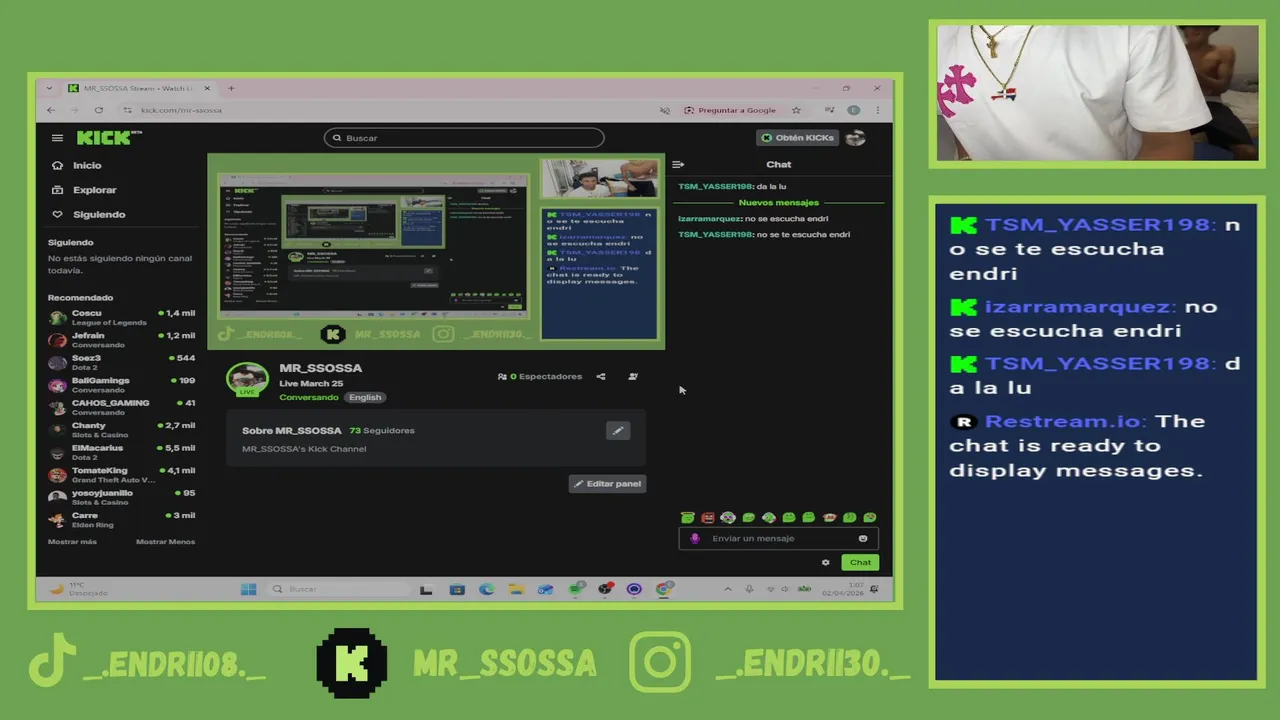Click the Windows taskbar Buscar search box
This screenshot has height=720, width=1280.
(338, 590)
